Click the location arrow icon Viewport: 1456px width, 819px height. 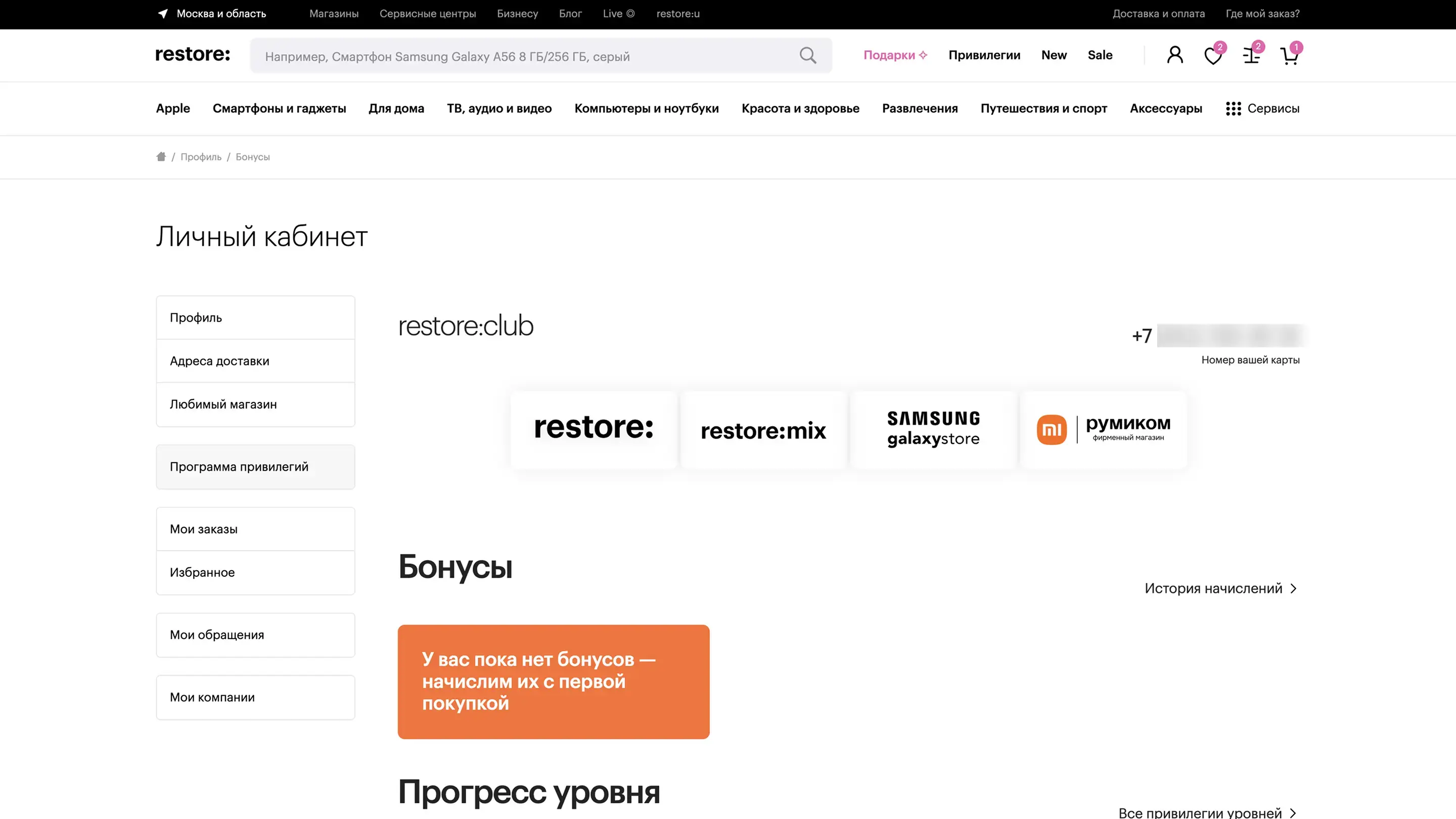(x=163, y=14)
